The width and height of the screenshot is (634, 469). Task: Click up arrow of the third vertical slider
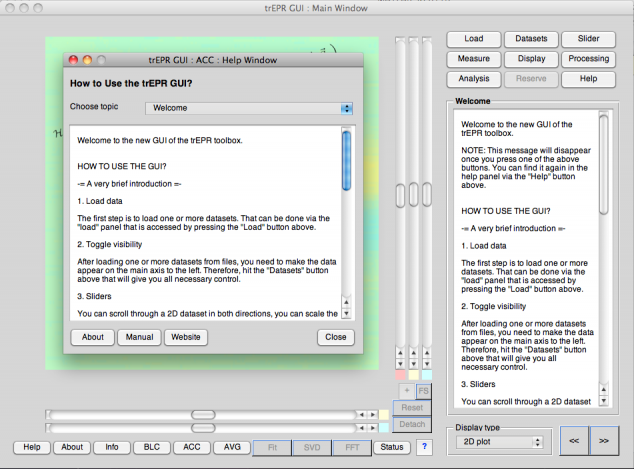coord(427,353)
